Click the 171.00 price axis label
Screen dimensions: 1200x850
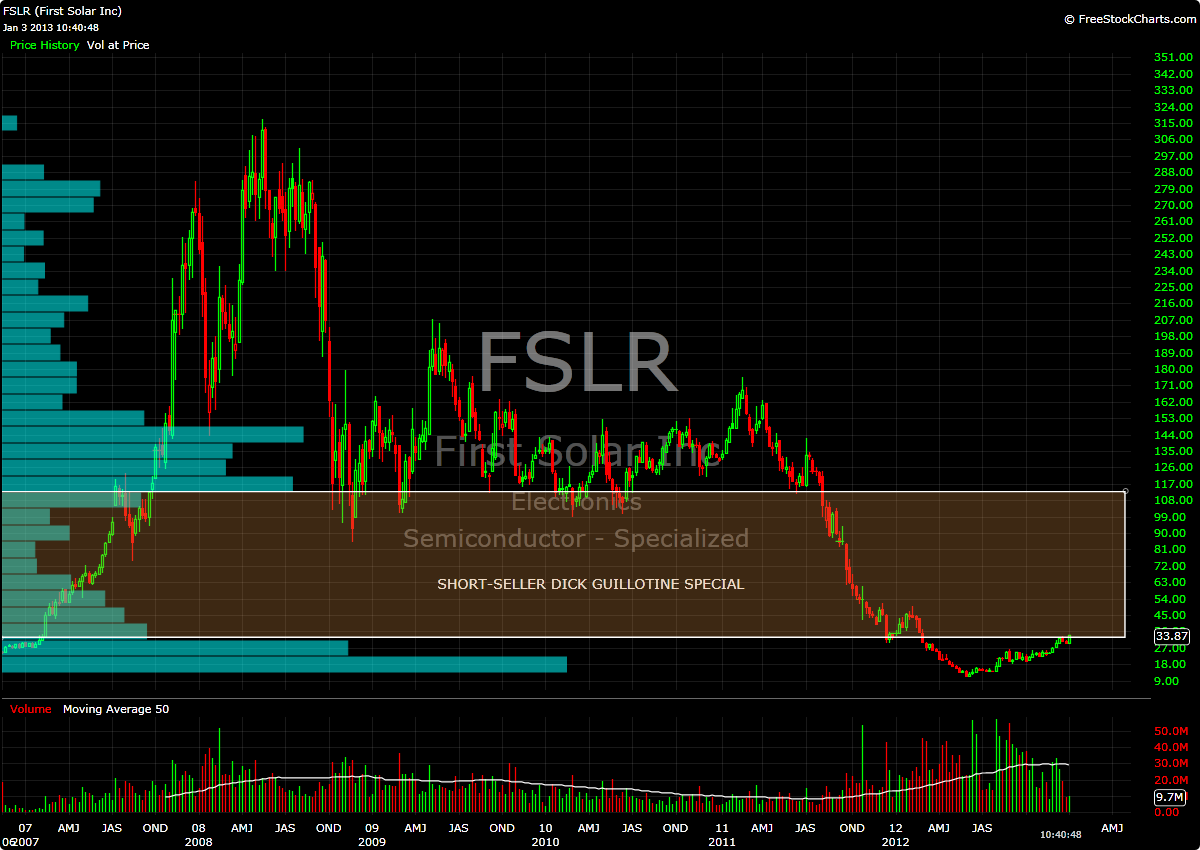click(1173, 385)
